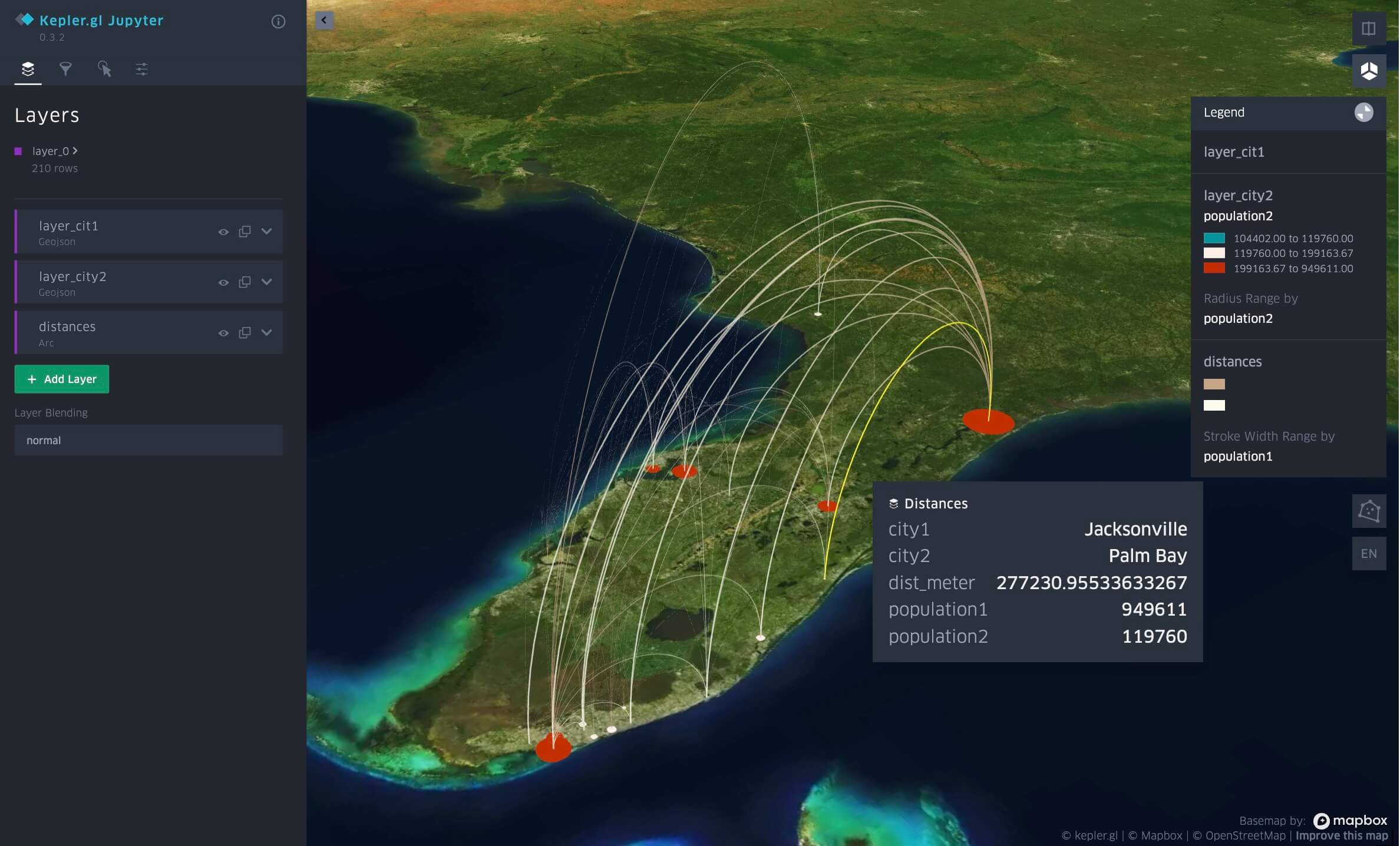Duplicate the layer_cit1 layer
Screen dimensions: 1400x846
pyautogui.click(x=245, y=232)
